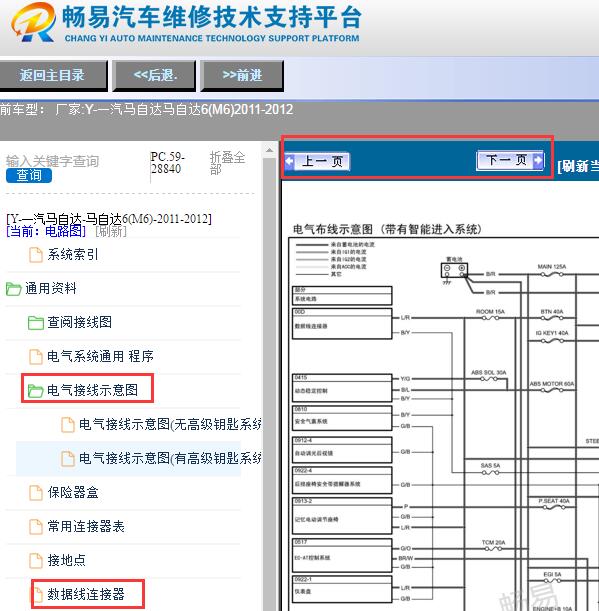Go to next page with 下一页
Image resolution: width=599 pixels, height=611 pixels.
[x=510, y=160]
